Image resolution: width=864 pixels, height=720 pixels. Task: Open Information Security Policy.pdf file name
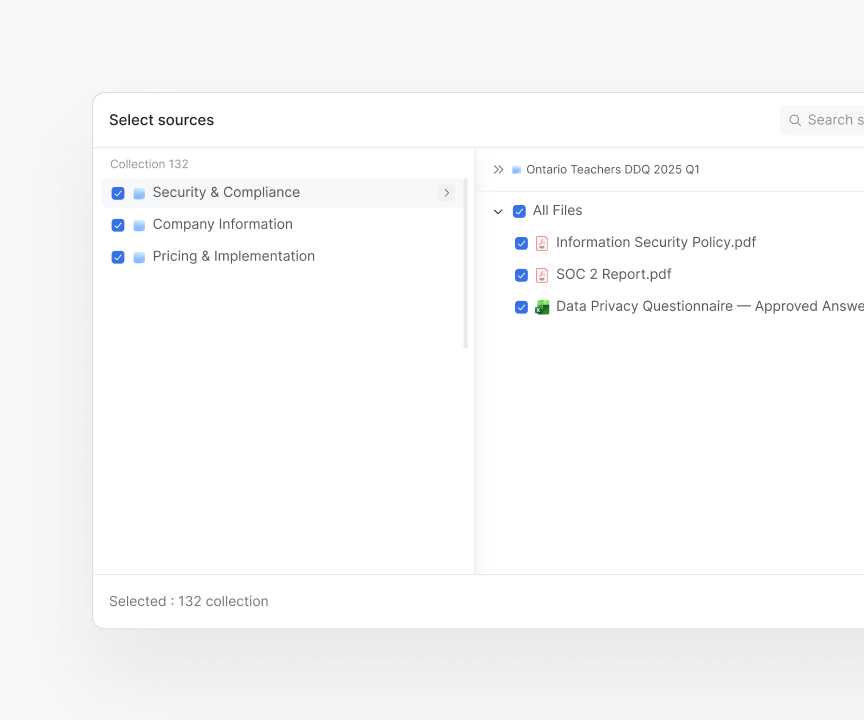(656, 242)
